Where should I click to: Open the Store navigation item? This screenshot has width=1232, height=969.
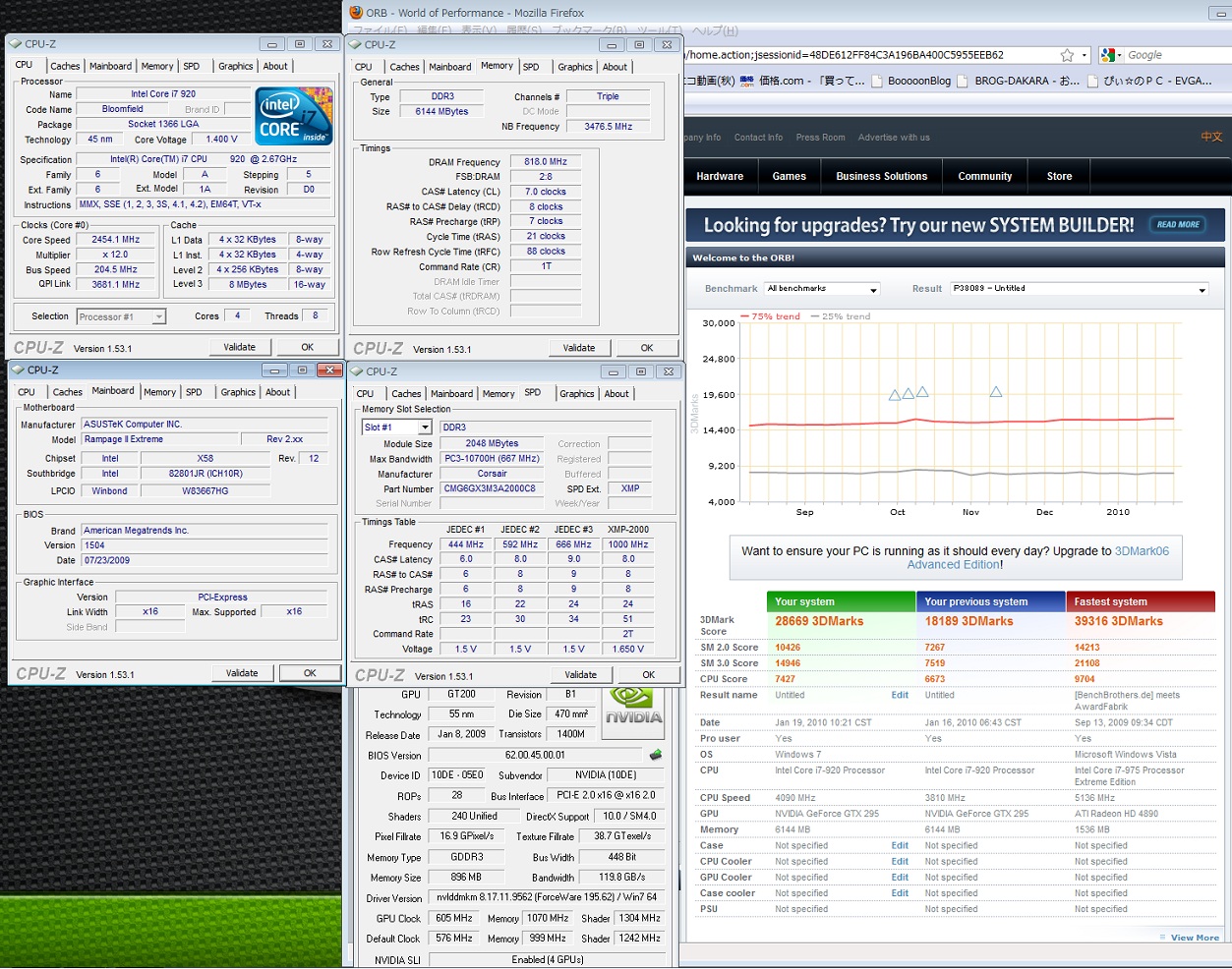click(1060, 176)
